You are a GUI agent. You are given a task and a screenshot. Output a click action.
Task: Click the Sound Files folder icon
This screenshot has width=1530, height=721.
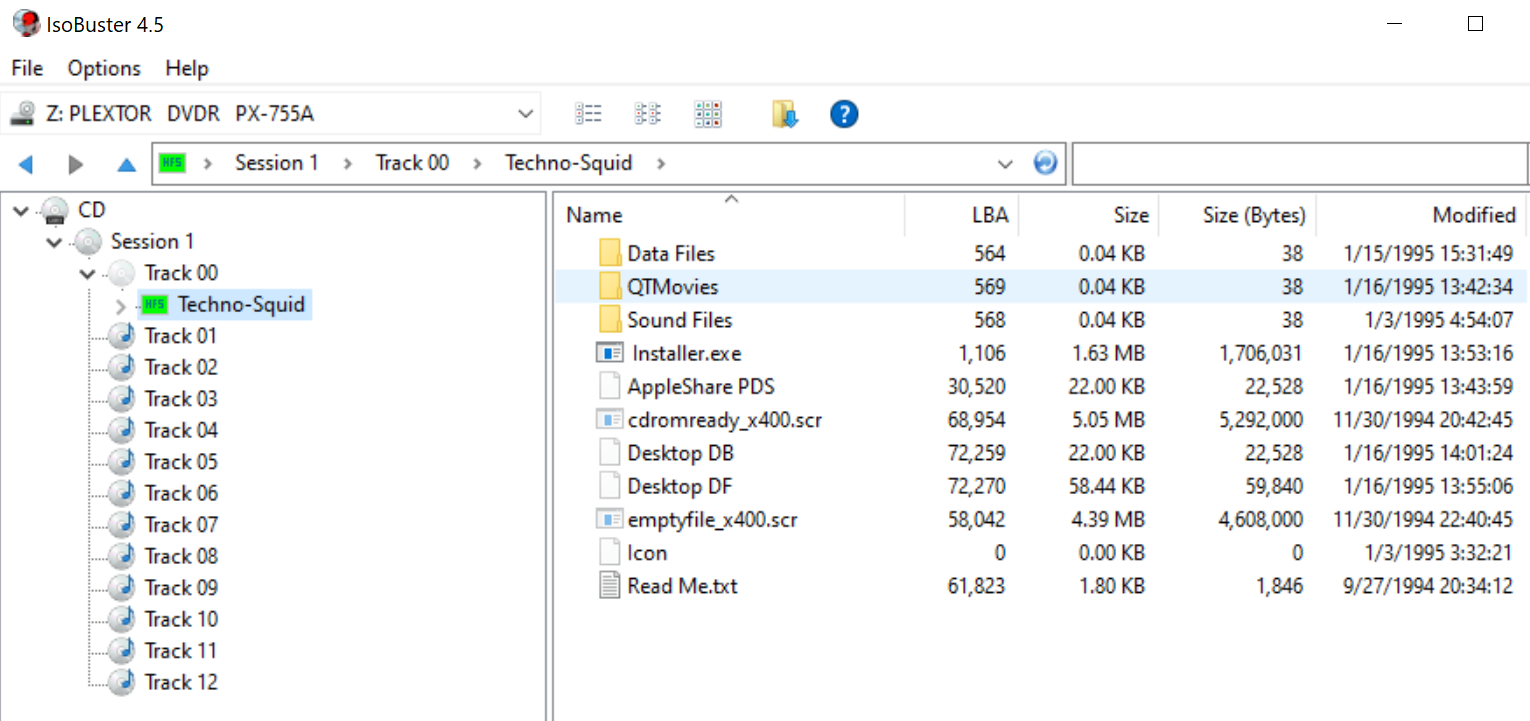(610, 320)
